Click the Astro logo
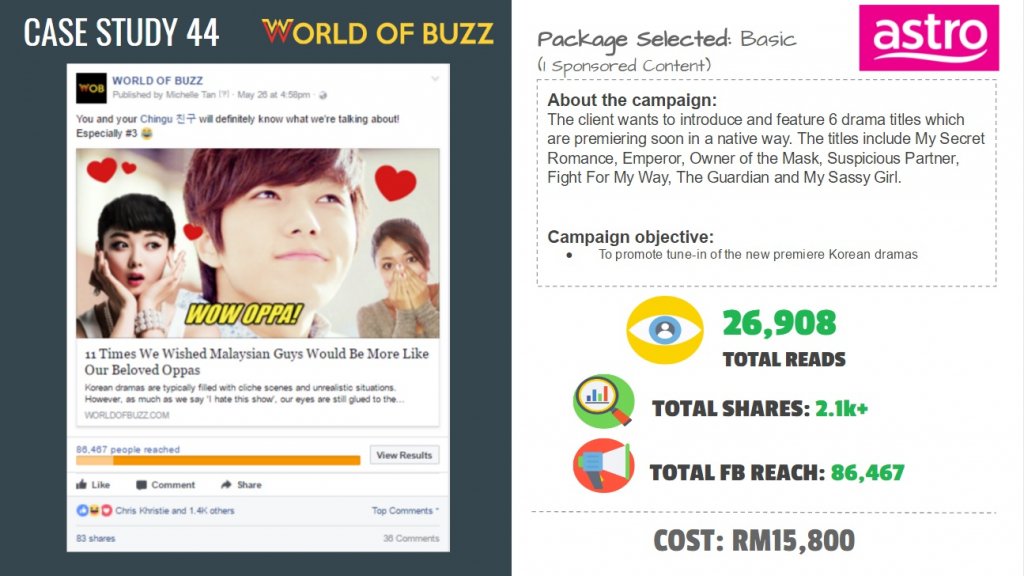1024x576 pixels. click(928, 38)
